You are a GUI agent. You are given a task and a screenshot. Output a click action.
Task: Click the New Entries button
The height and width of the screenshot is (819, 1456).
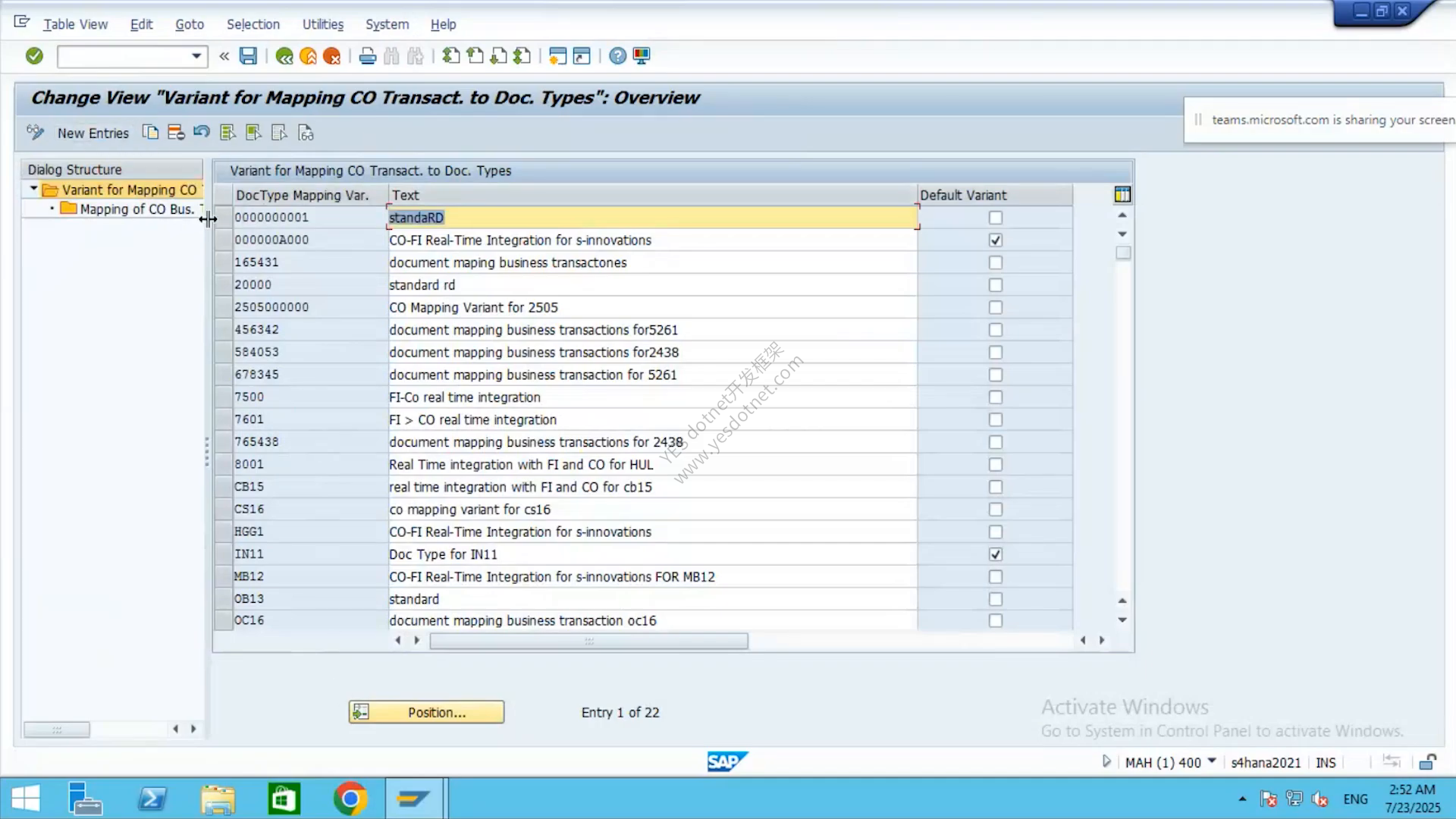point(93,133)
